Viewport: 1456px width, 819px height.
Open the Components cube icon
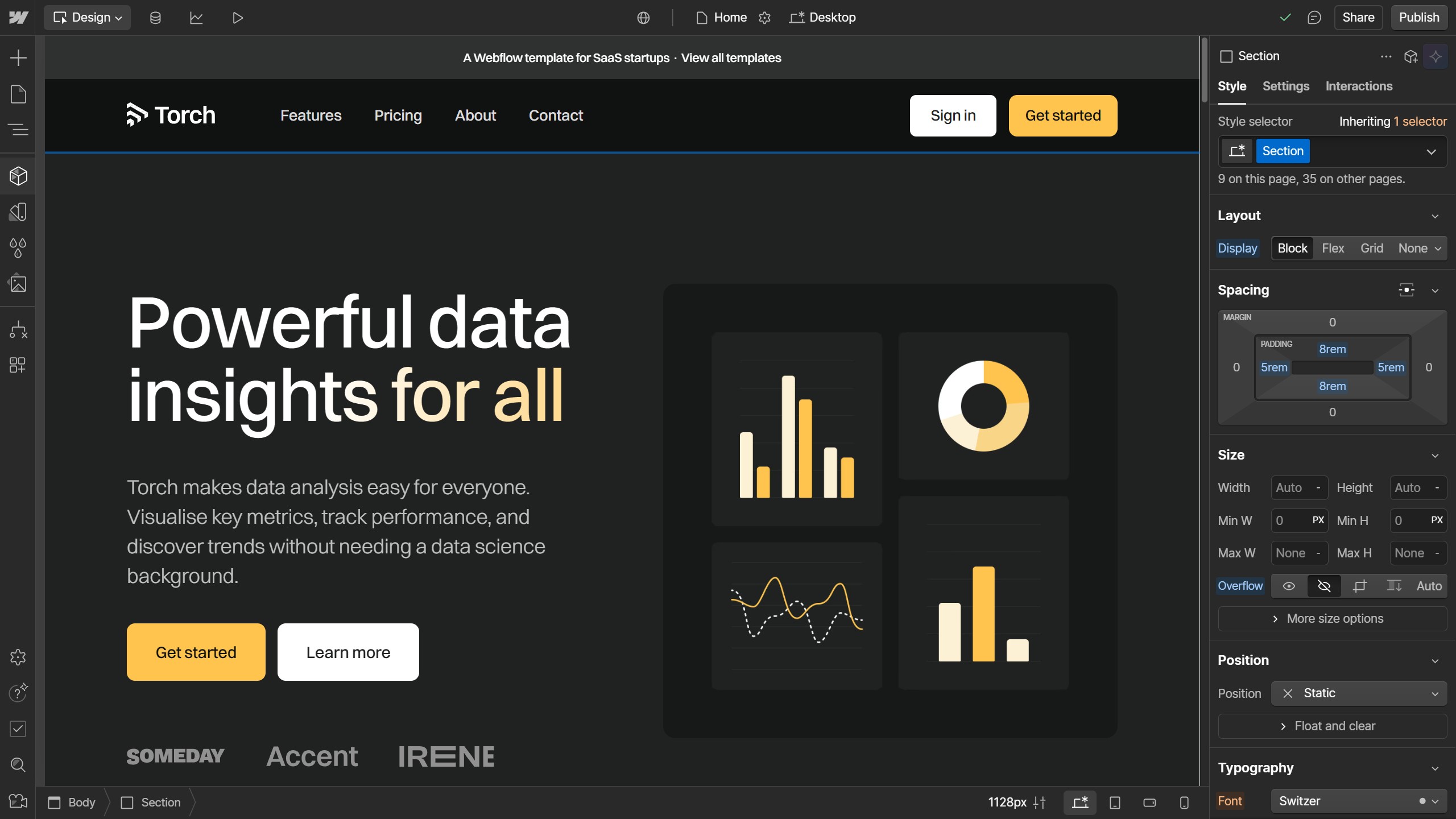click(18, 176)
